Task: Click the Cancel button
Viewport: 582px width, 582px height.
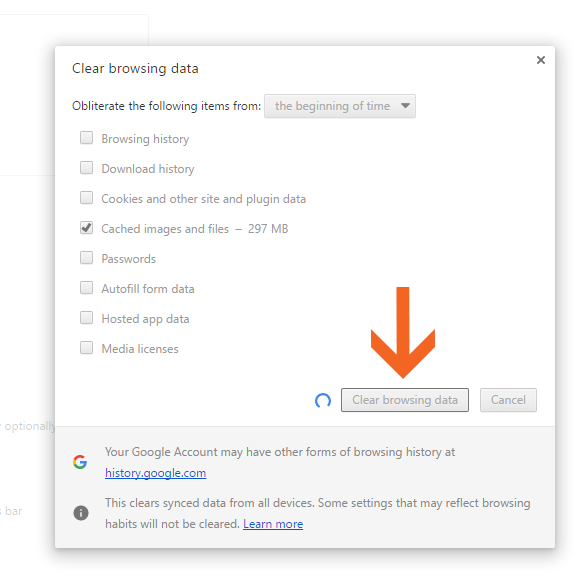Action: [x=508, y=400]
